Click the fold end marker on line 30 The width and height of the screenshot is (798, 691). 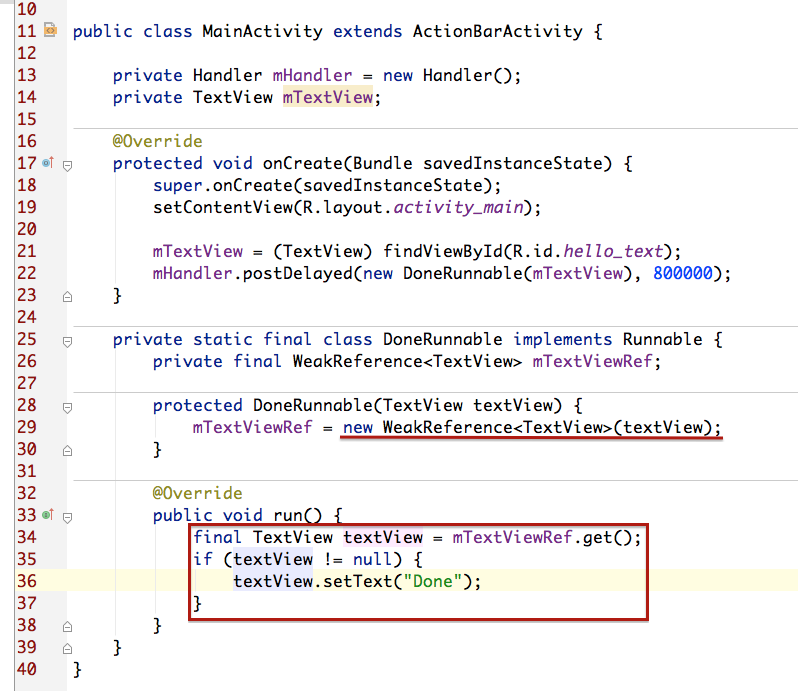67,451
